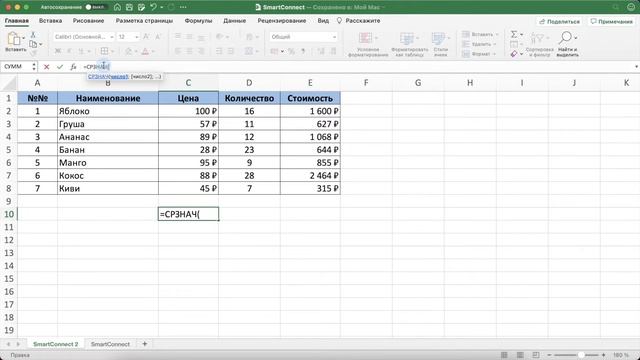Open the Данные ribbon tab
The height and width of the screenshot is (360, 640).
pos(234,20)
